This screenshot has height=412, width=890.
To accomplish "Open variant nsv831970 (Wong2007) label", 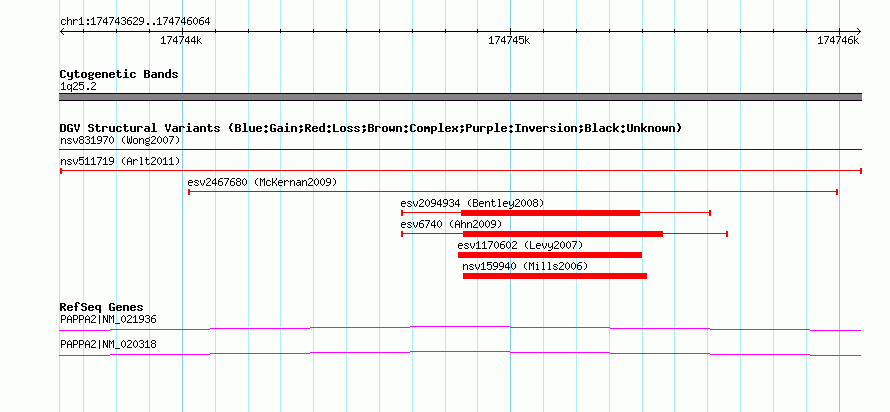I will 120,140.
